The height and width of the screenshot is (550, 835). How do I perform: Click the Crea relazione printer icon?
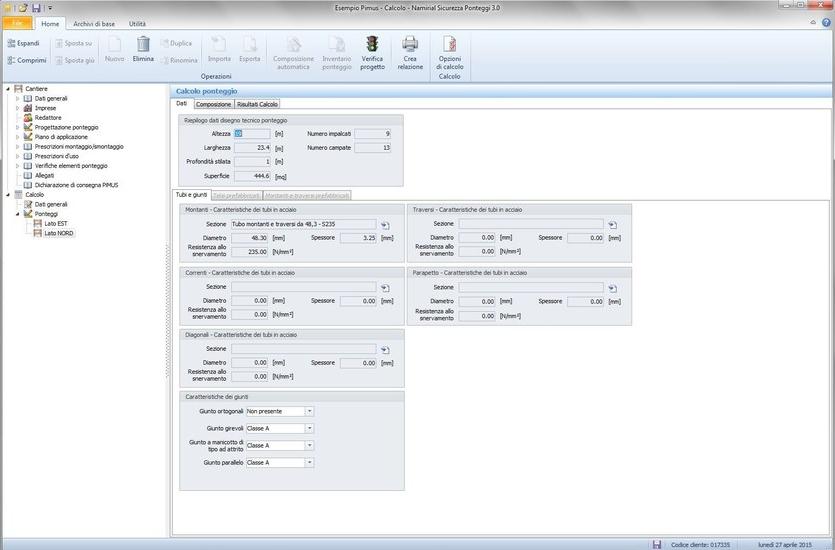pyautogui.click(x=410, y=44)
